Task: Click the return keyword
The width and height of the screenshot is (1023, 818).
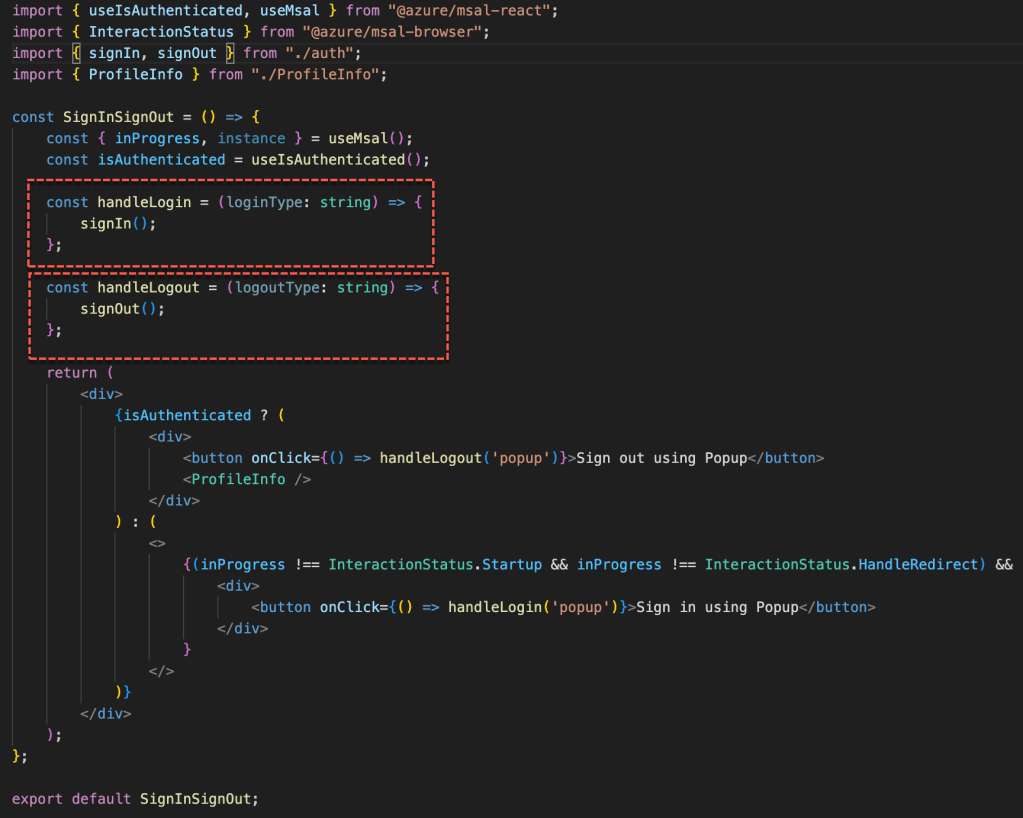Action: coord(71,373)
